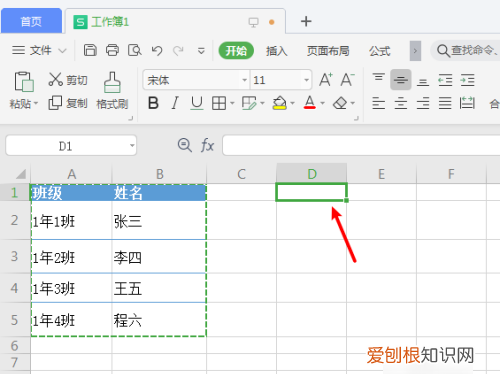Align text right
Screen dimensions: 500x374
tap(423, 103)
